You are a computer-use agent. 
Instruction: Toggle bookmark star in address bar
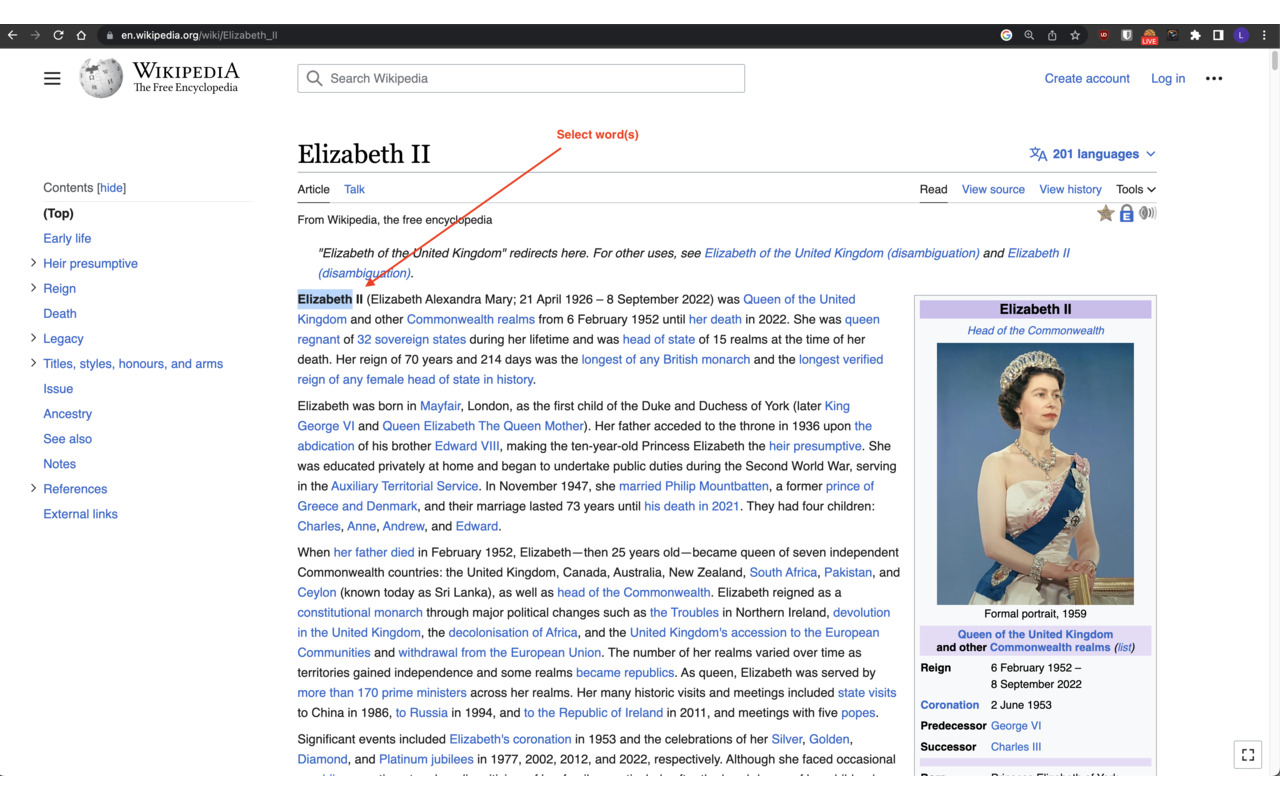coord(1074,34)
